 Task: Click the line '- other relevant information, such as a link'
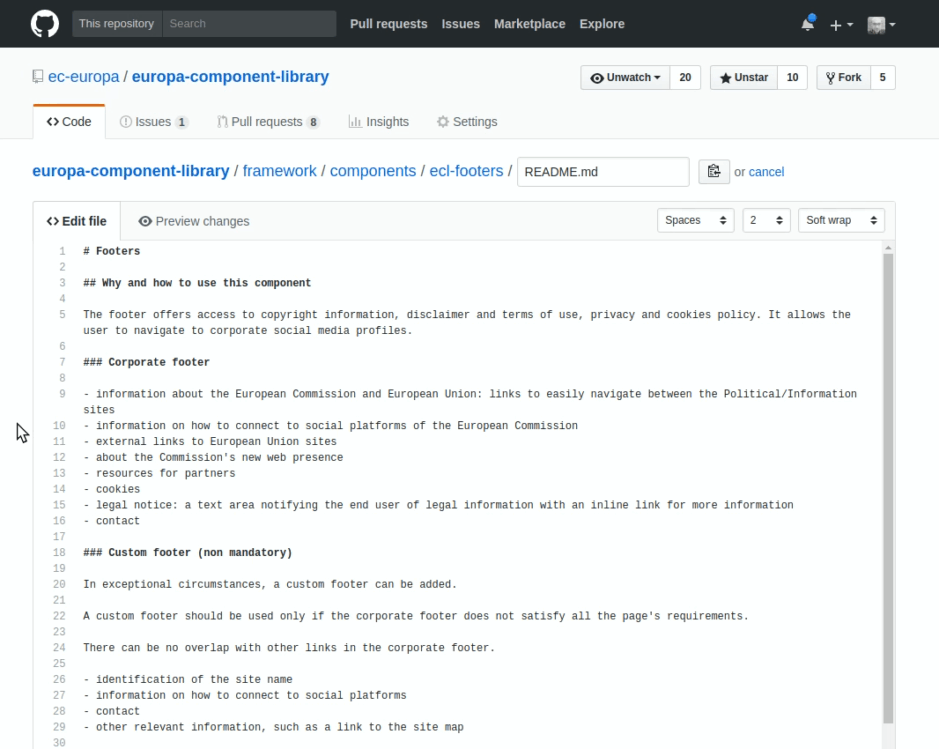pyautogui.click(x=273, y=727)
